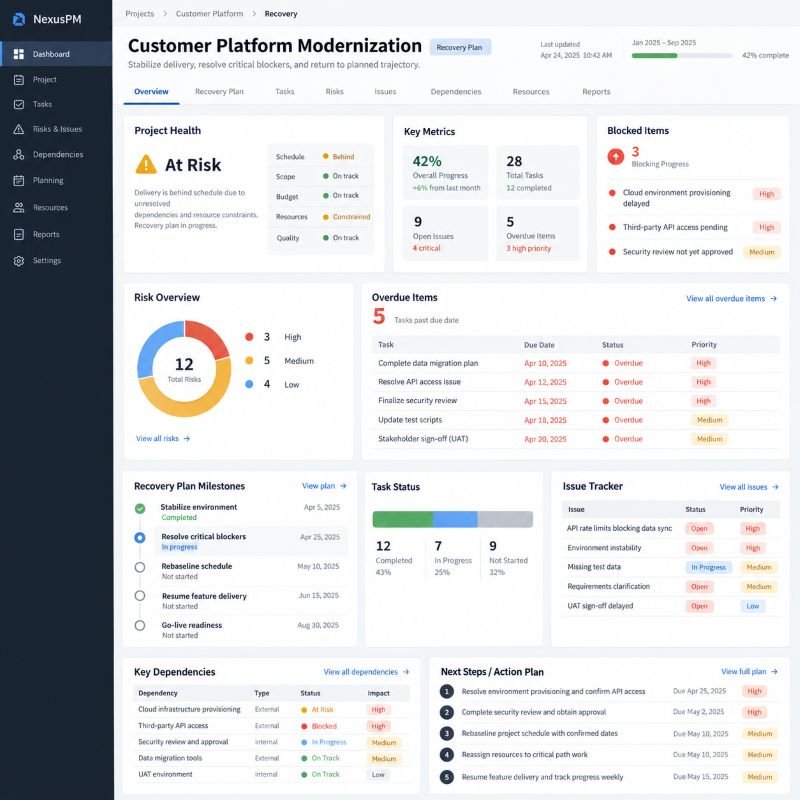Open the Recovery Plan tab
Viewport: 800px width, 800px height.
pyautogui.click(x=219, y=92)
